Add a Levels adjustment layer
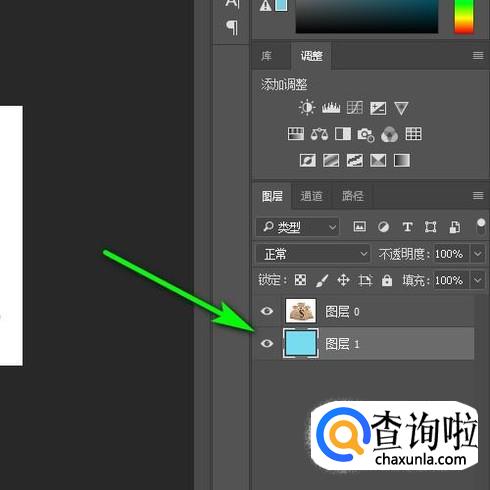This screenshot has height=490, width=490. tap(331, 108)
